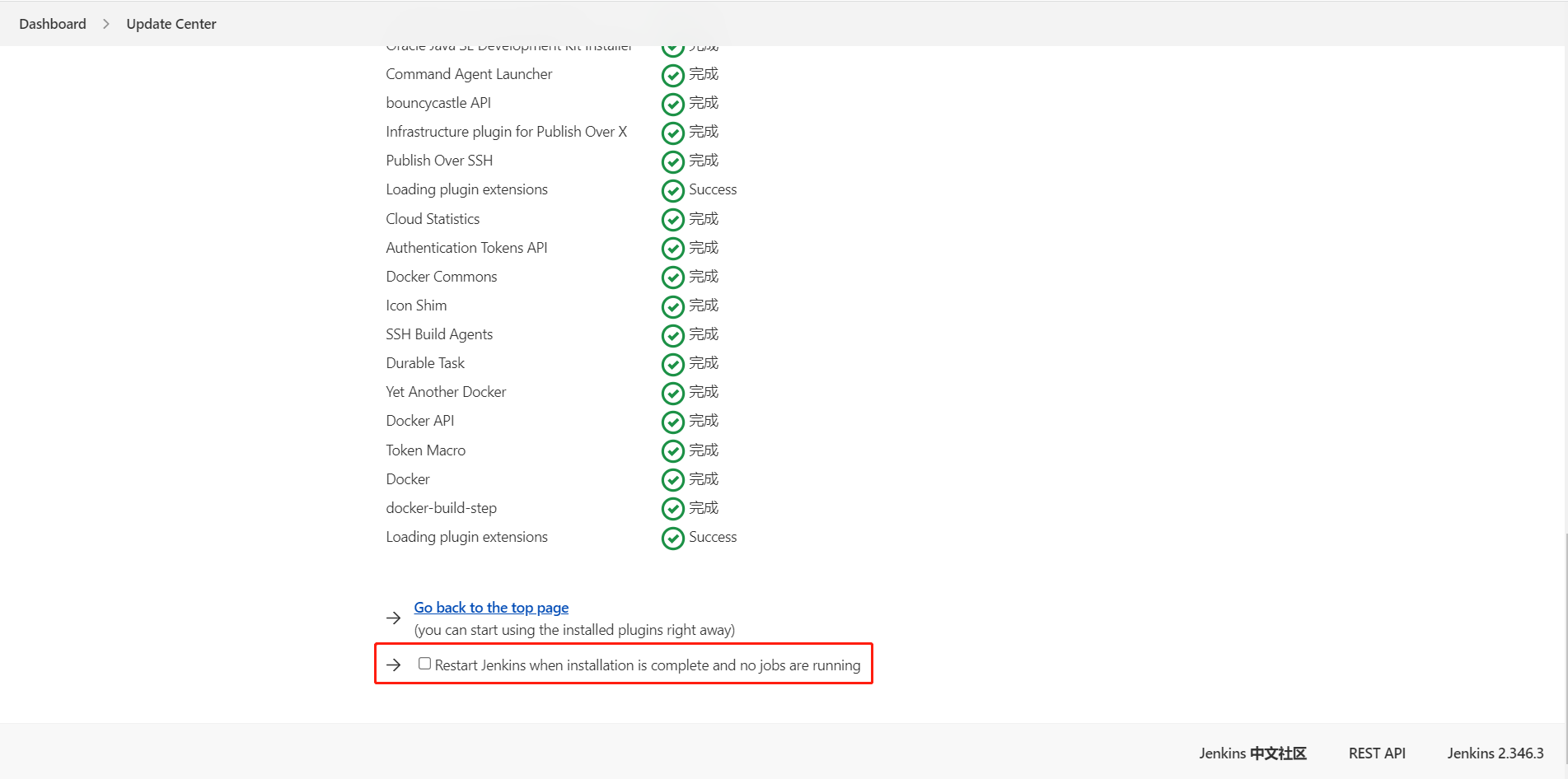Open Go back to the top page link

(x=491, y=607)
